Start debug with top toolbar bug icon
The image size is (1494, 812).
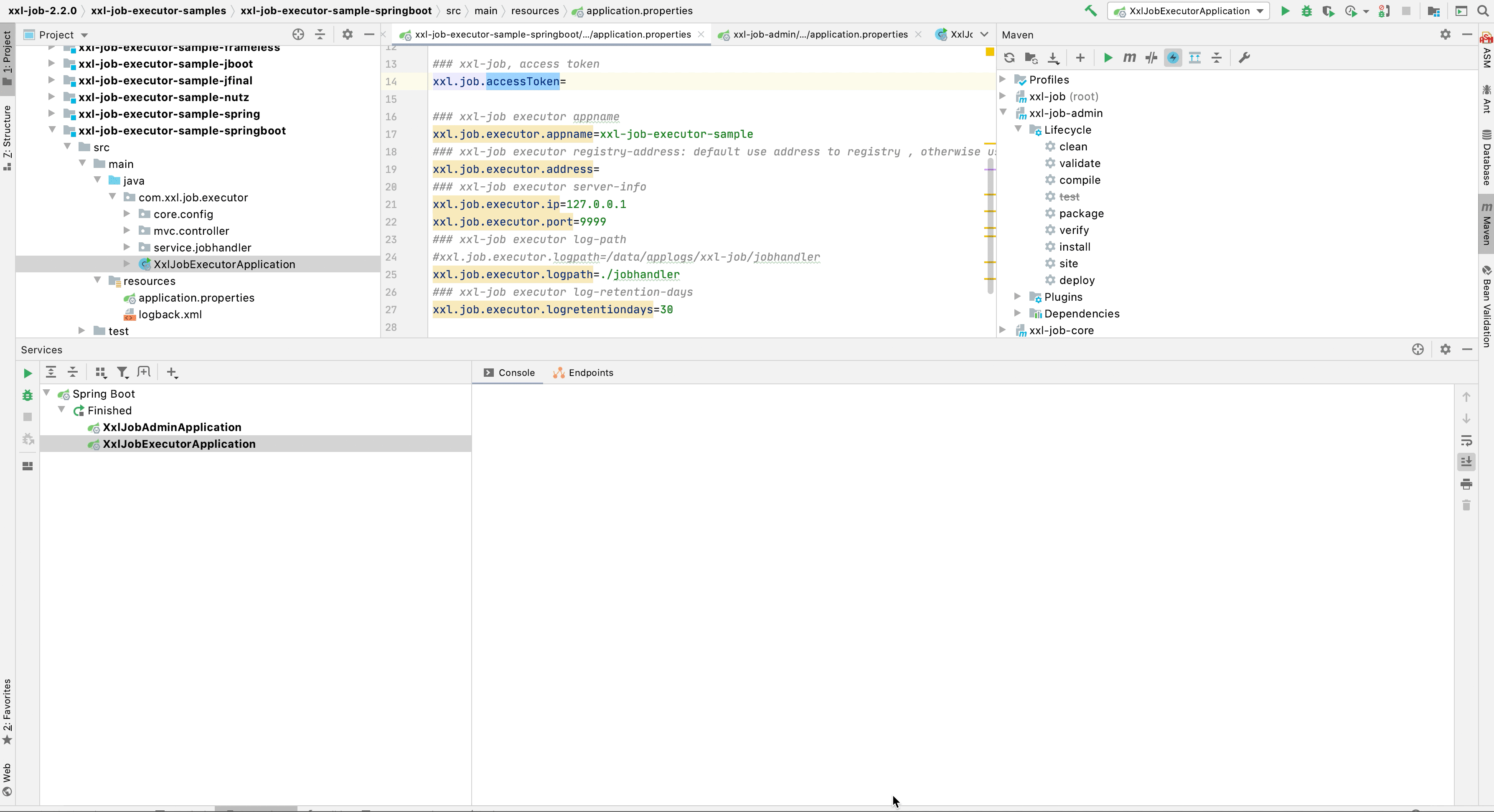pyautogui.click(x=1307, y=11)
